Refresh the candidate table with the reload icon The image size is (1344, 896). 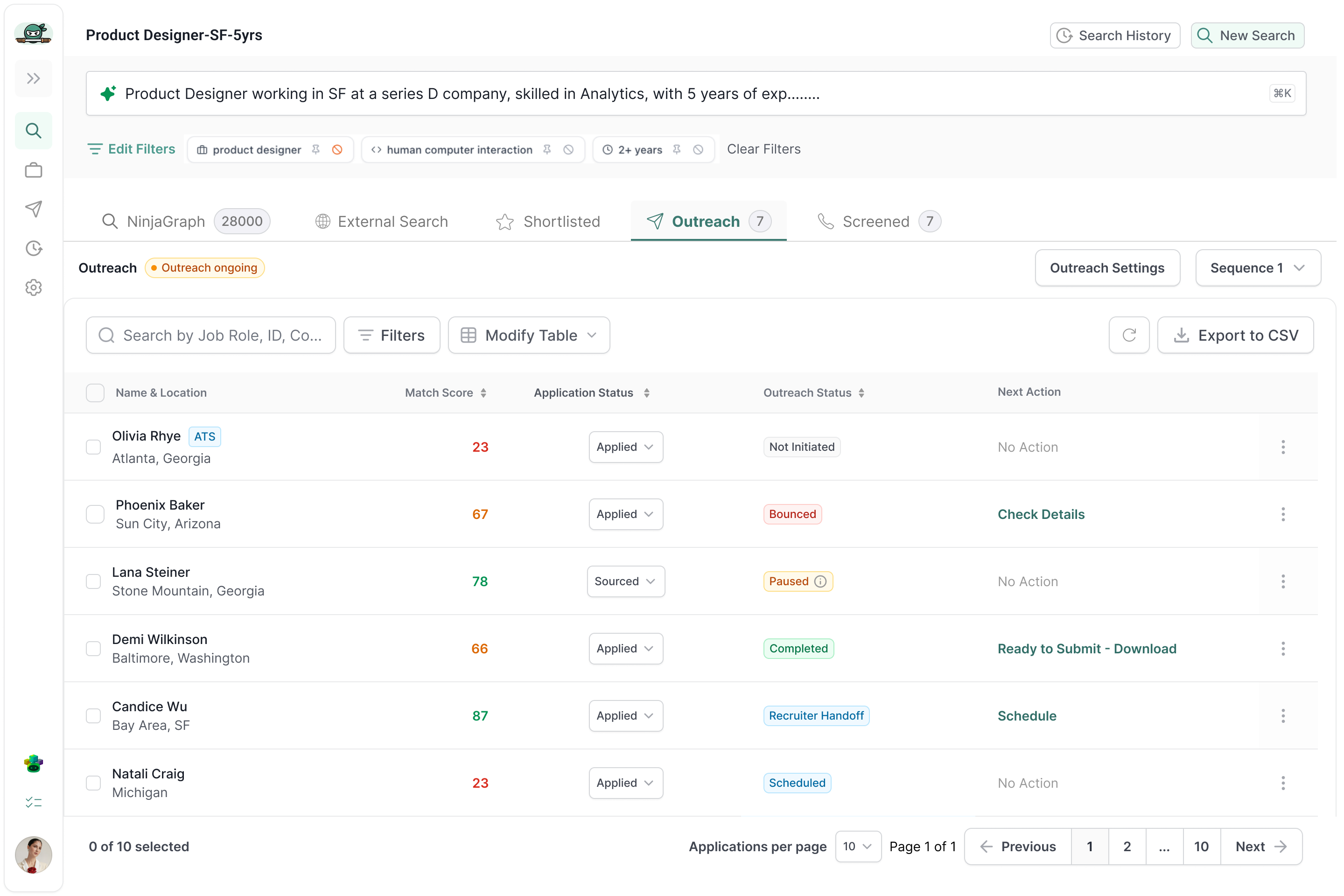[x=1128, y=335]
